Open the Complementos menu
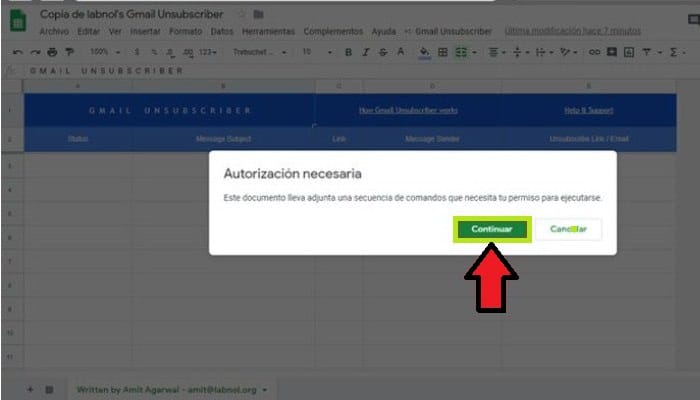The image size is (700, 400). click(333, 31)
